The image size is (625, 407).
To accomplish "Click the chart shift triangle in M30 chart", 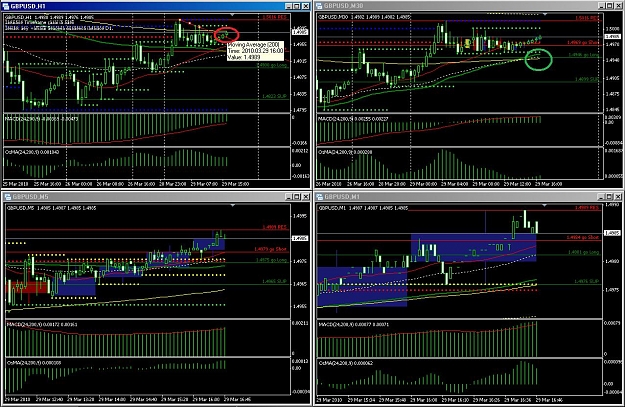I will click(545, 14).
